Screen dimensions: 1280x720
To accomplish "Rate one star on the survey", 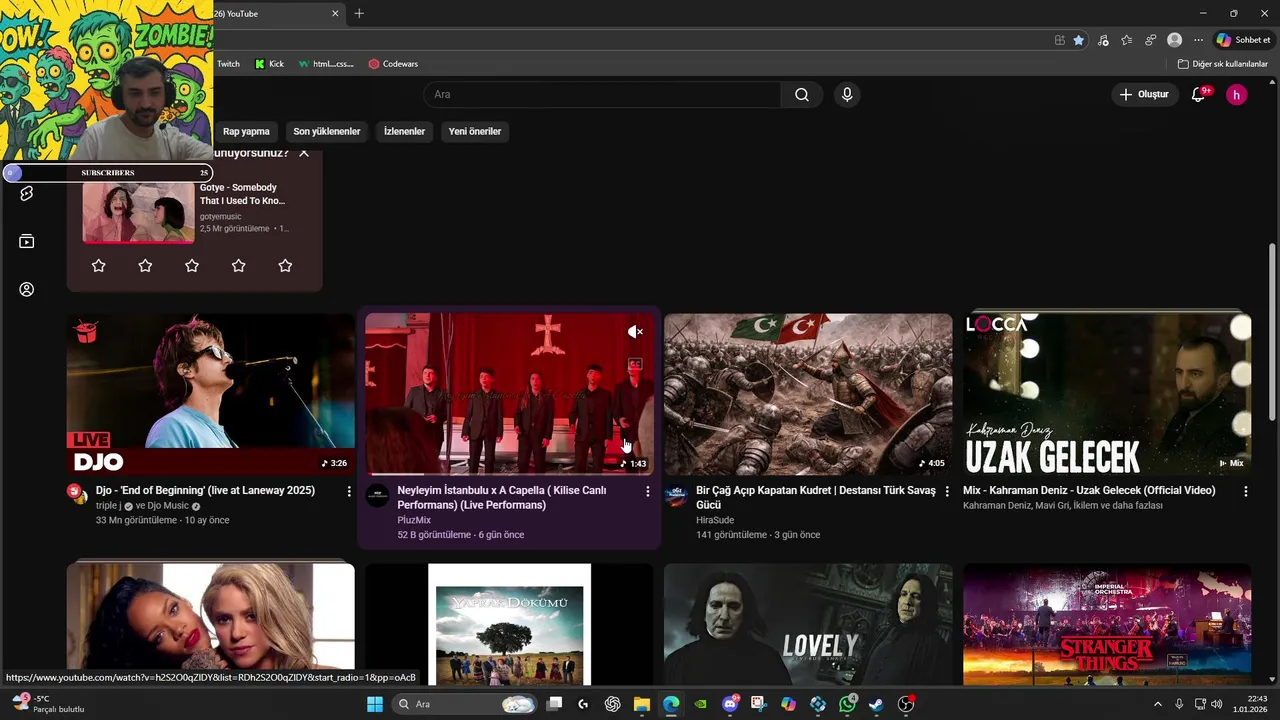I will point(98,265).
